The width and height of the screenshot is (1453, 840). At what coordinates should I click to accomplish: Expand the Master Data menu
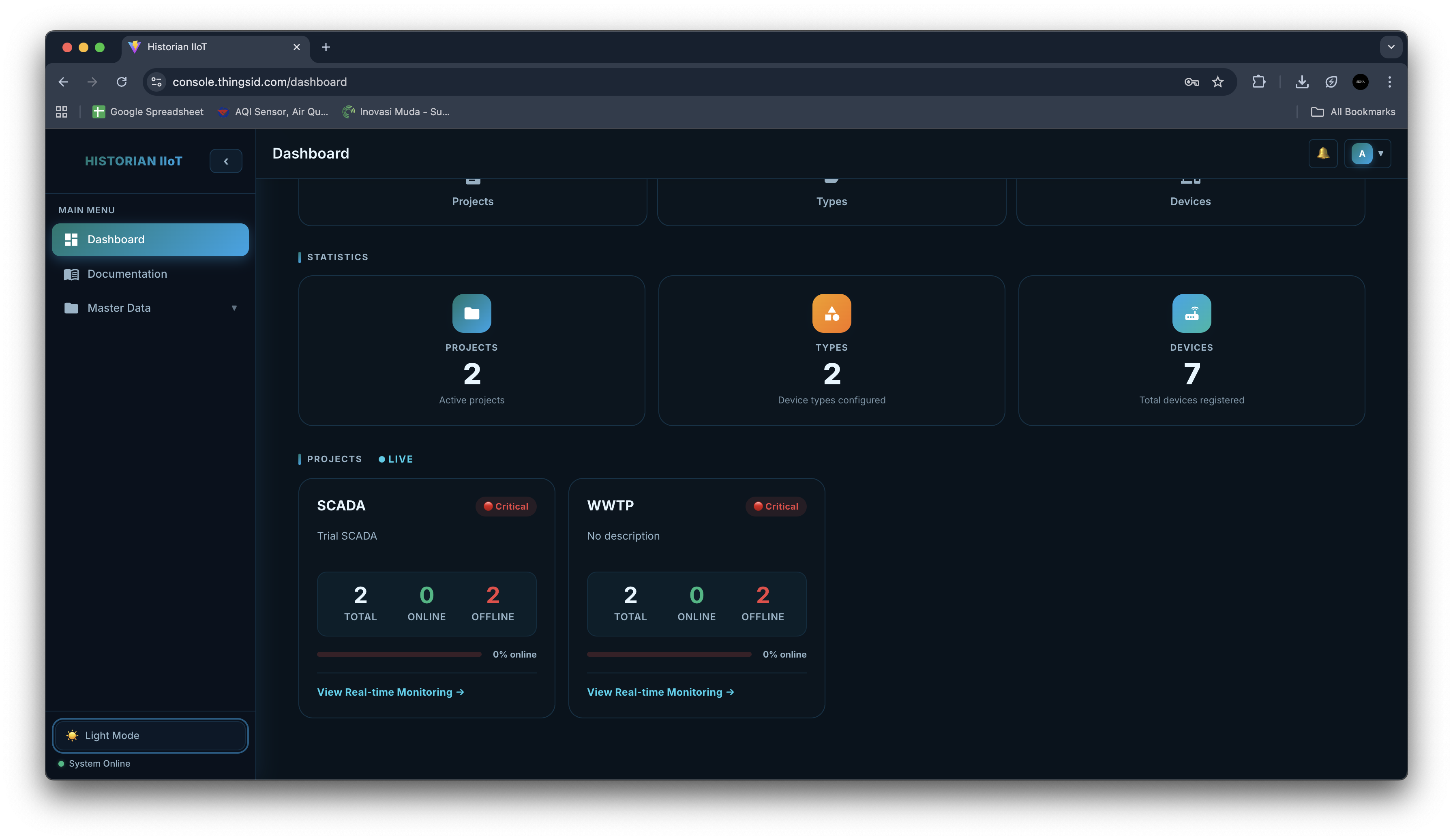tap(150, 308)
